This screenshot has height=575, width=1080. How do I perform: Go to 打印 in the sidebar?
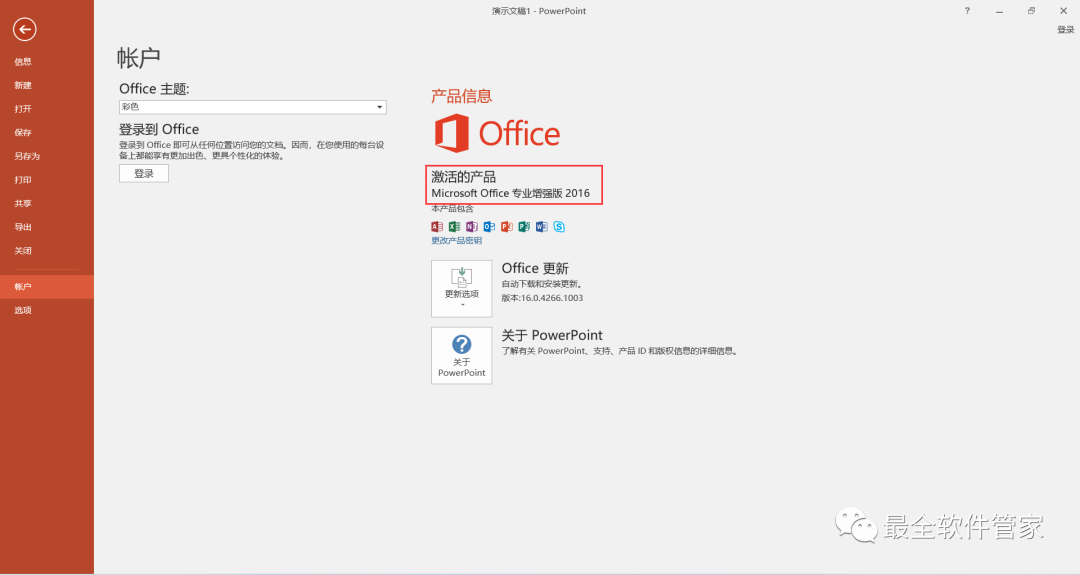point(47,180)
